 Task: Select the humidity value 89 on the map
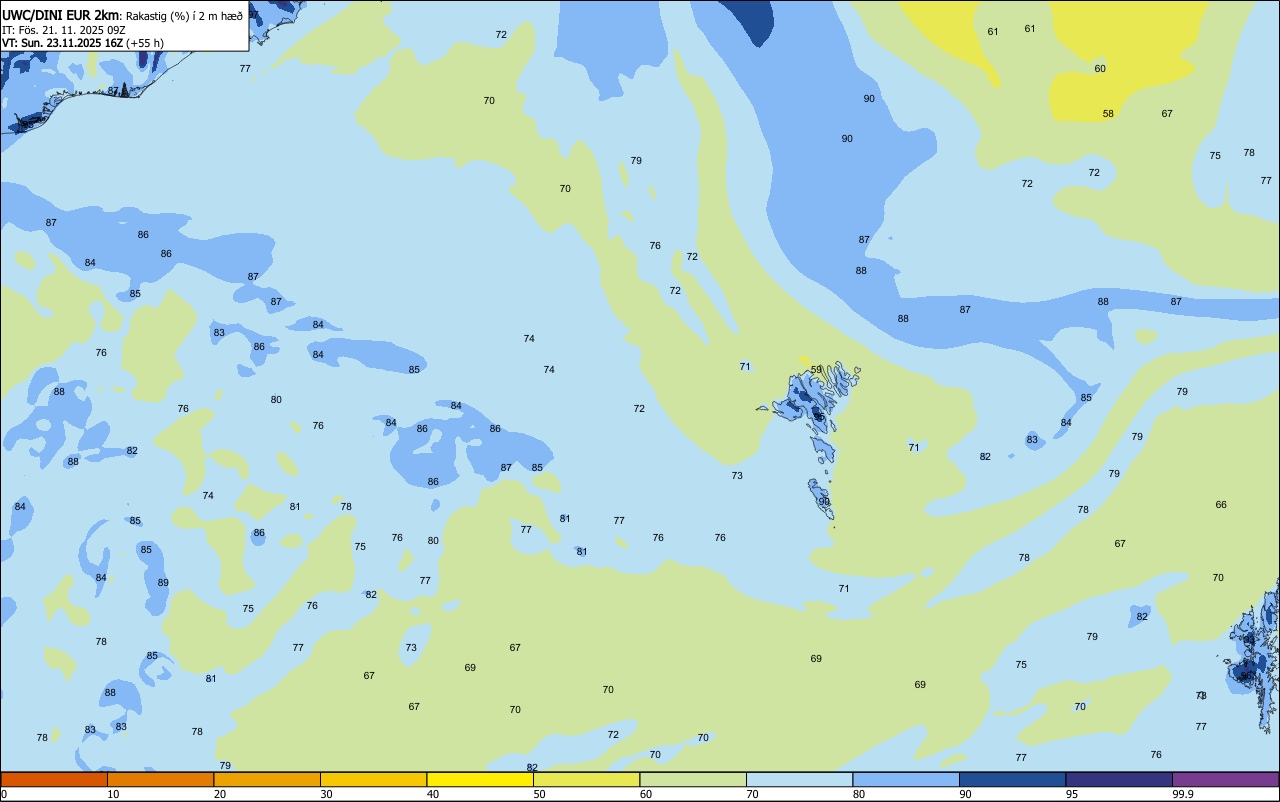(163, 583)
